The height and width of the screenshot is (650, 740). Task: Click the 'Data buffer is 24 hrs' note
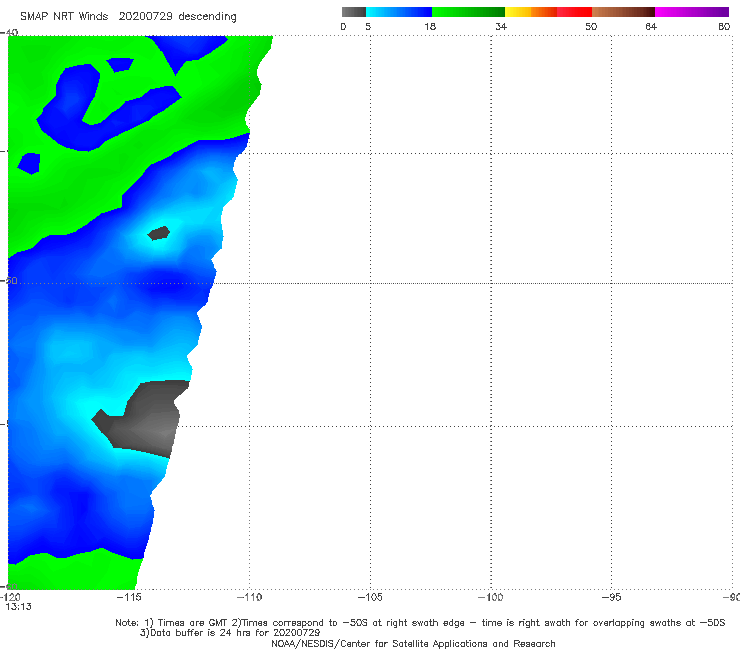(x=230, y=633)
